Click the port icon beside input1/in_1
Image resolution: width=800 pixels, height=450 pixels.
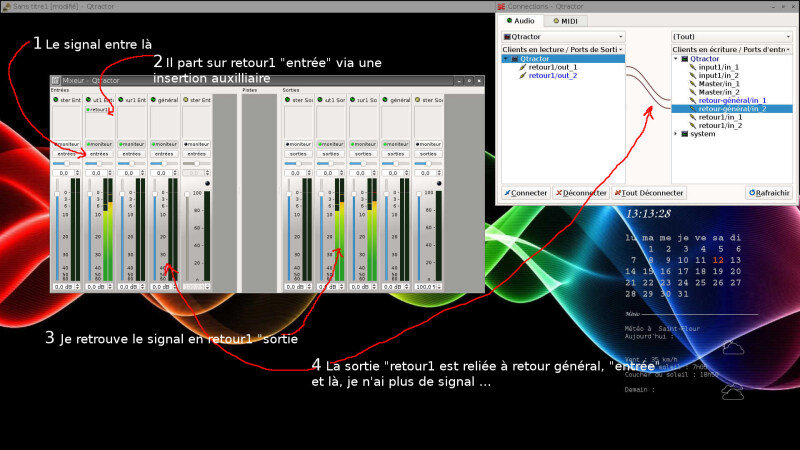tap(692, 67)
